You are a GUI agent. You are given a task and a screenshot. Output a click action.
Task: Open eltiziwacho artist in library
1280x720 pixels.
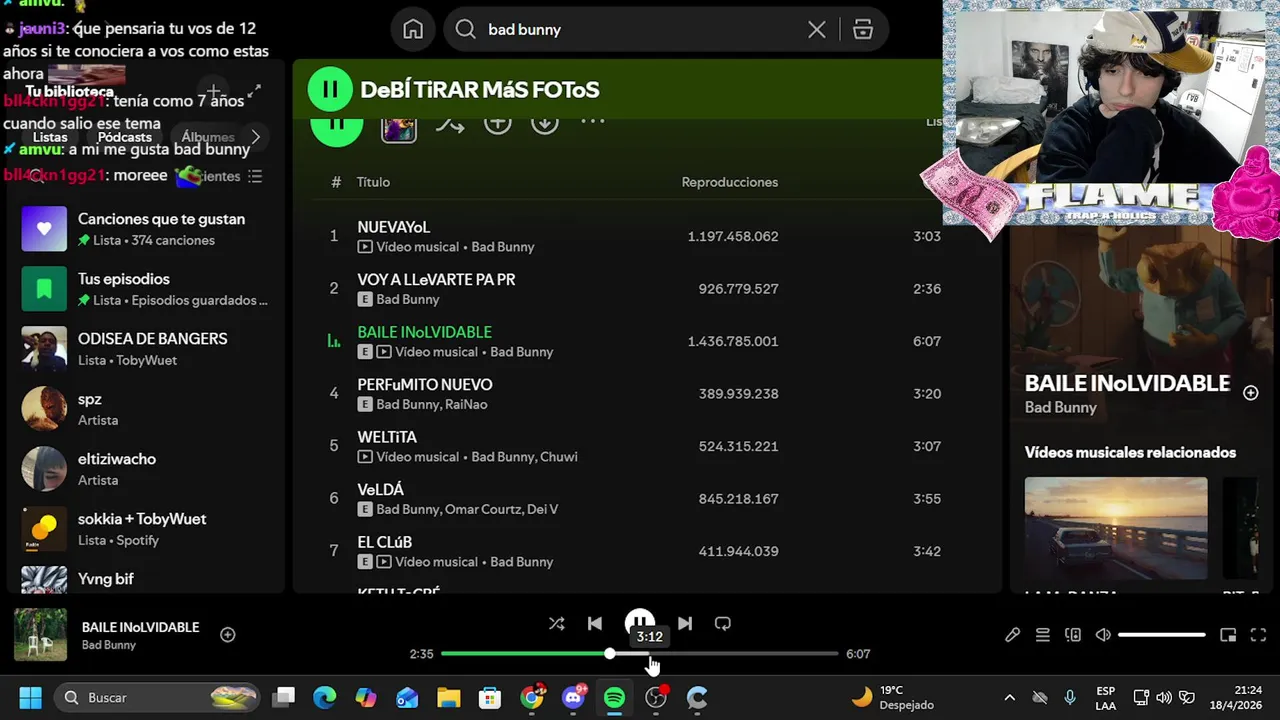pyautogui.click(x=146, y=469)
